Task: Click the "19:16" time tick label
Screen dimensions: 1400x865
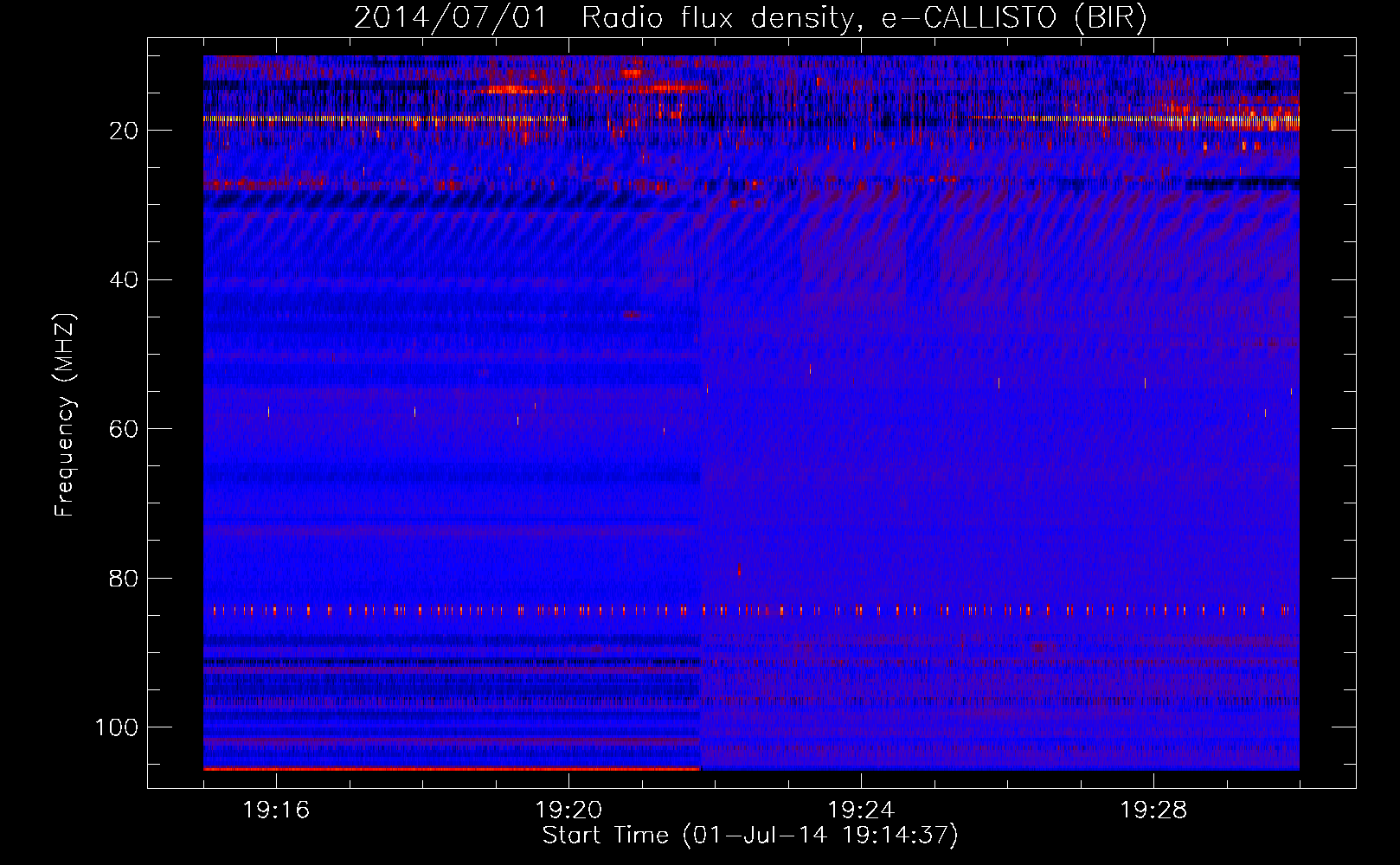Action: pos(277,811)
